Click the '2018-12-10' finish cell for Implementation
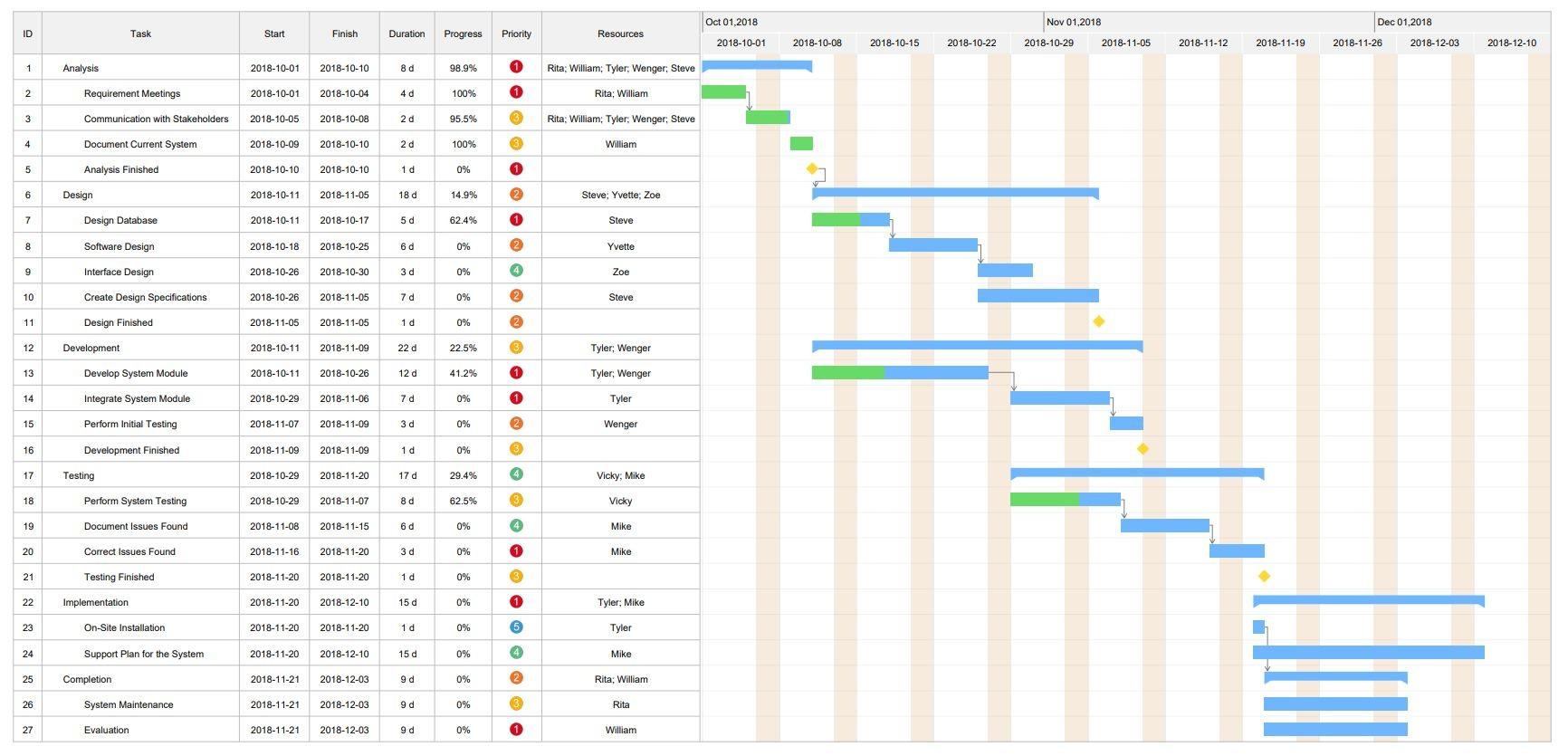Image resolution: width=1568 pixels, height=756 pixels. (345, 602)
